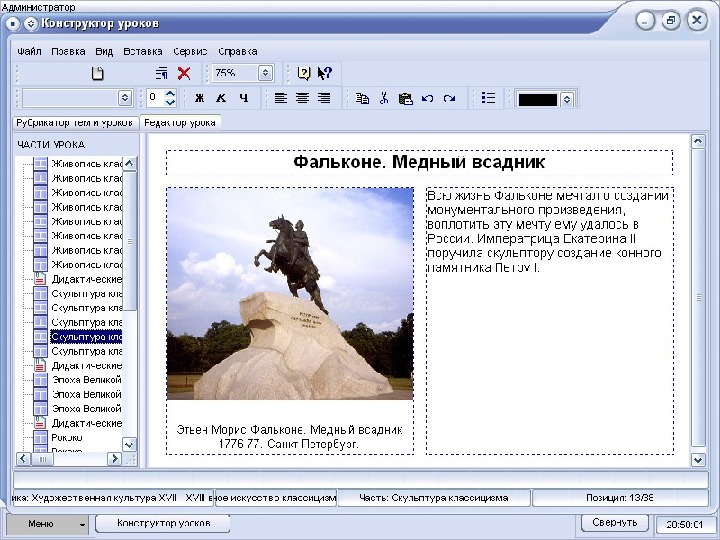Open the Файл menu
The width and height of the screenshot is (720, 540).
click(x=29, y=51)
